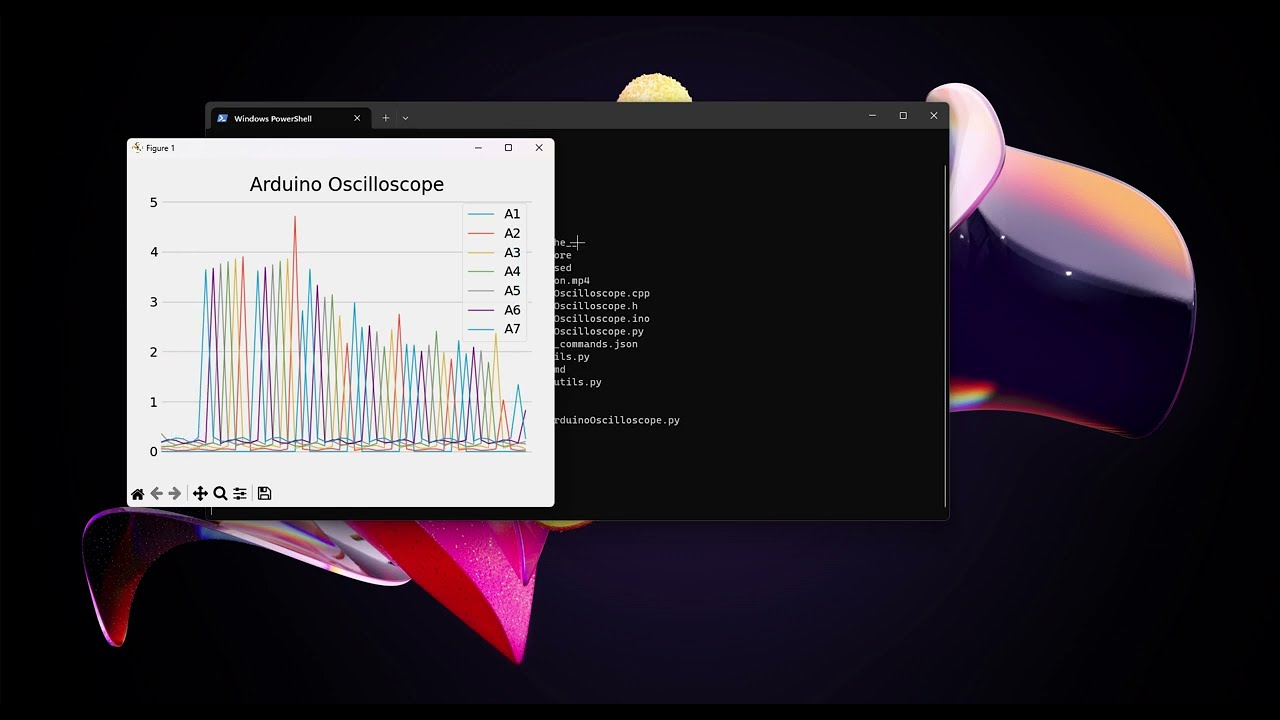
Task: Click the A6 legend entry
Action: coord(494,310)
